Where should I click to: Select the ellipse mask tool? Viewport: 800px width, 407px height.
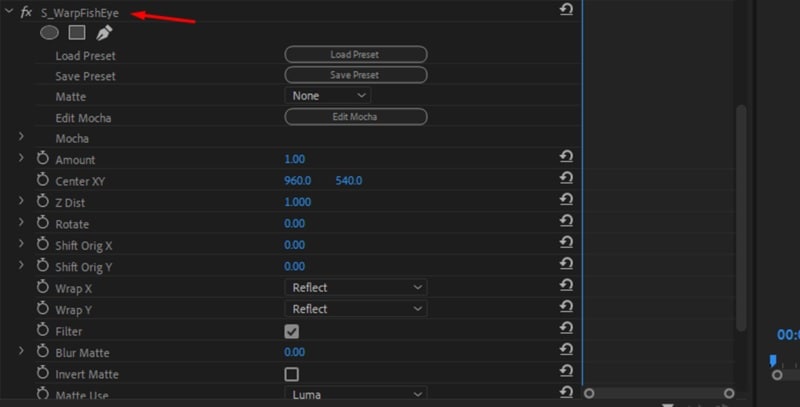[49, 33]
